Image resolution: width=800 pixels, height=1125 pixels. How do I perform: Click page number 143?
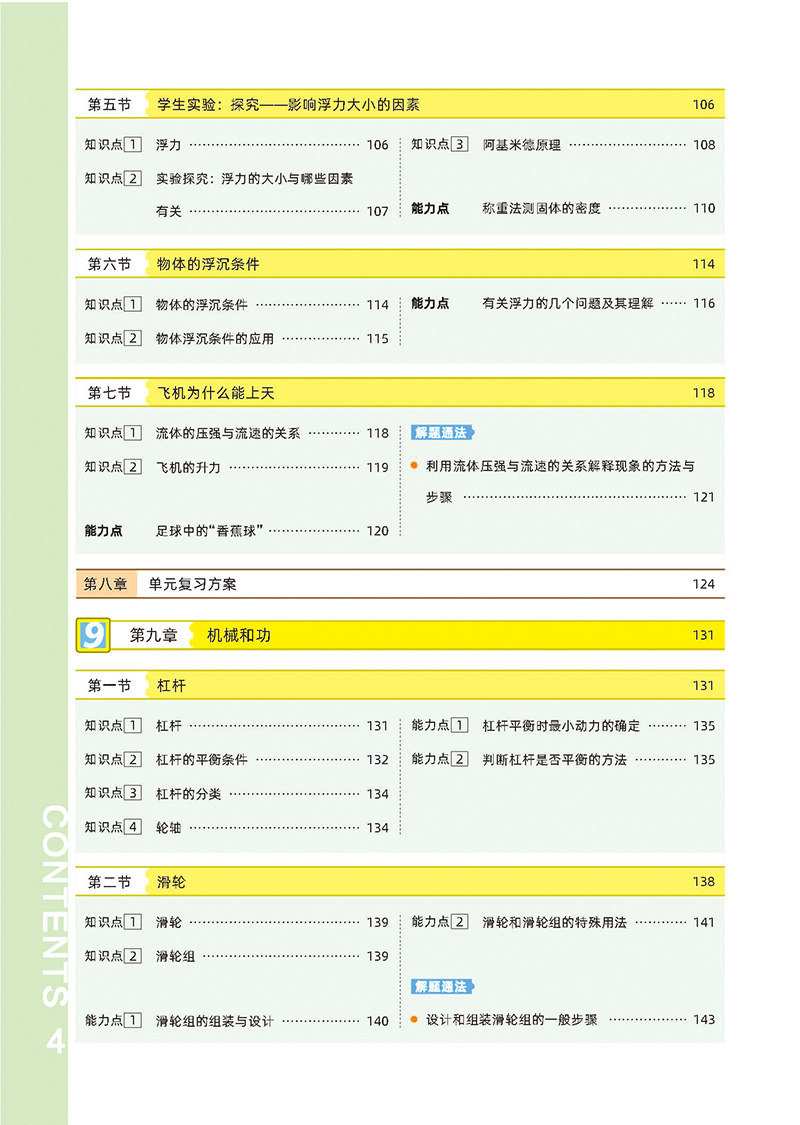pyautogui.click(x=704, y=1020)
